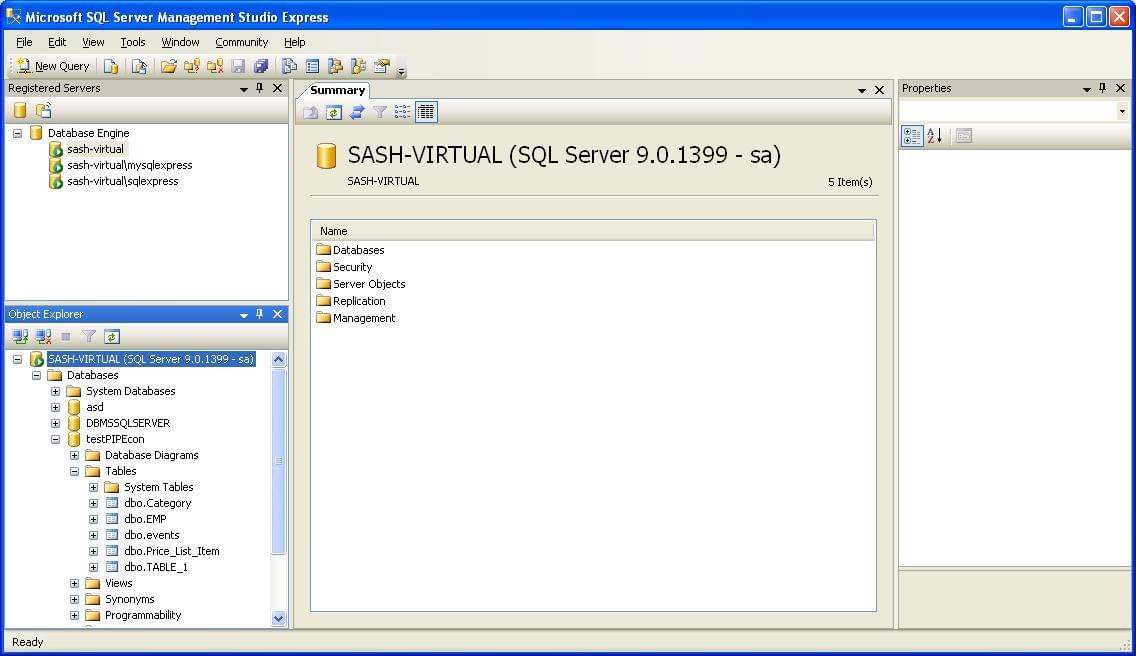Toggle auto-hide pin on Properties panel
Screen dimensions: 1136x656
click(1103, 88)
